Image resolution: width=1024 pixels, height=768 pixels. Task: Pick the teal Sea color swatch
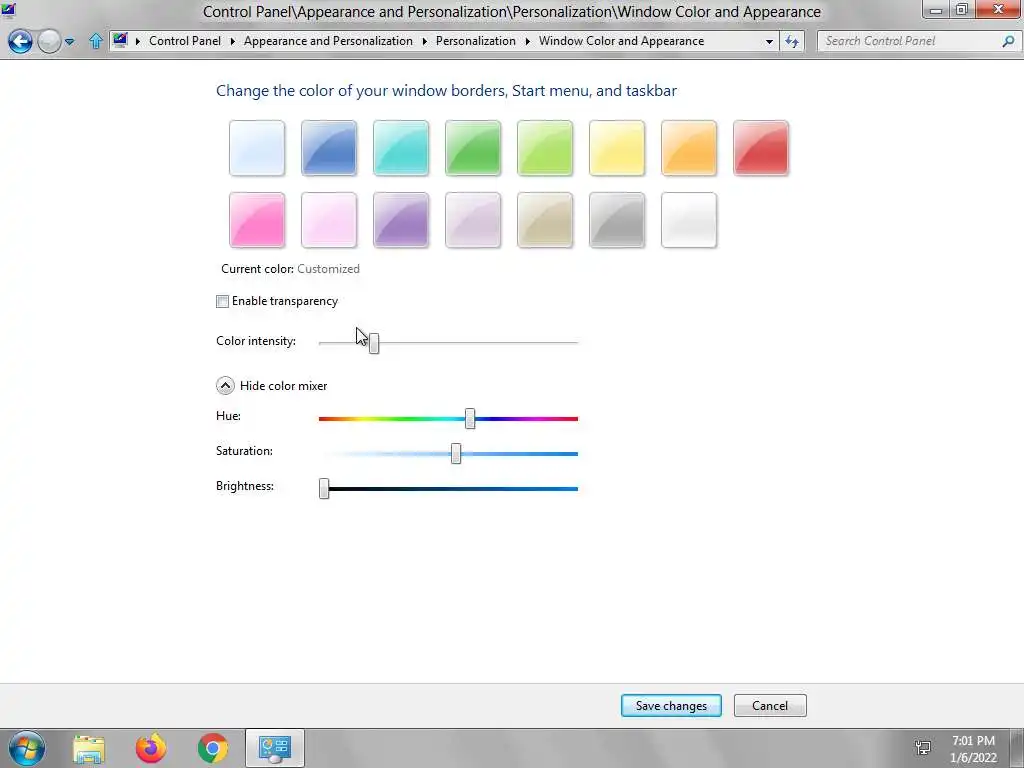pos(401,148)
